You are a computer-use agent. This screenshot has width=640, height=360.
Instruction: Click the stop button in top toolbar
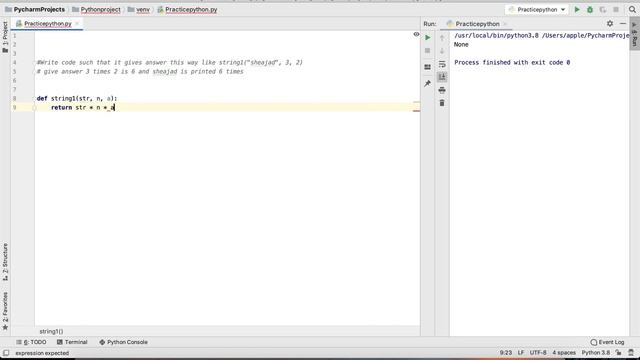[x=616, y=9]
